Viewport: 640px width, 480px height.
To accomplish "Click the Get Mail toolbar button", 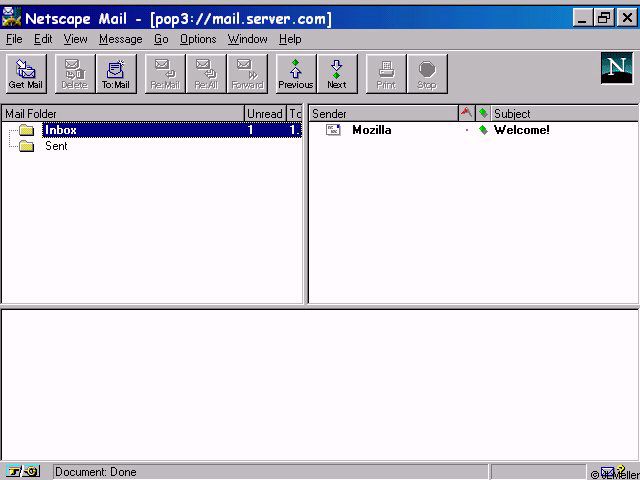I will [x=26, y=74].
